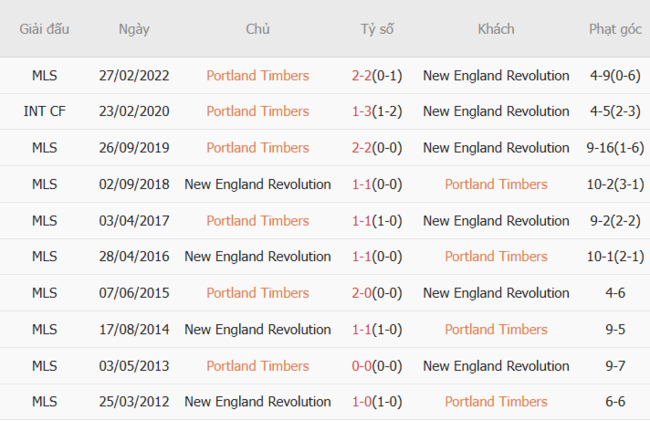Sort by the "Ngày" column header

(x=134, y=29)
